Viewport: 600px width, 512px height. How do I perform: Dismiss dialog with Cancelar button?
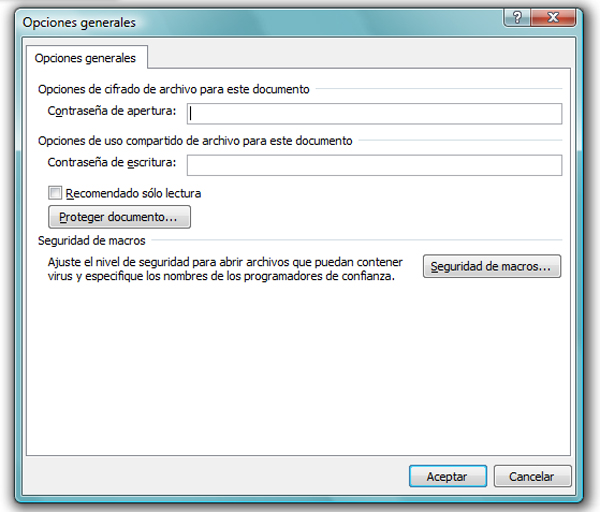click(532, 476)
